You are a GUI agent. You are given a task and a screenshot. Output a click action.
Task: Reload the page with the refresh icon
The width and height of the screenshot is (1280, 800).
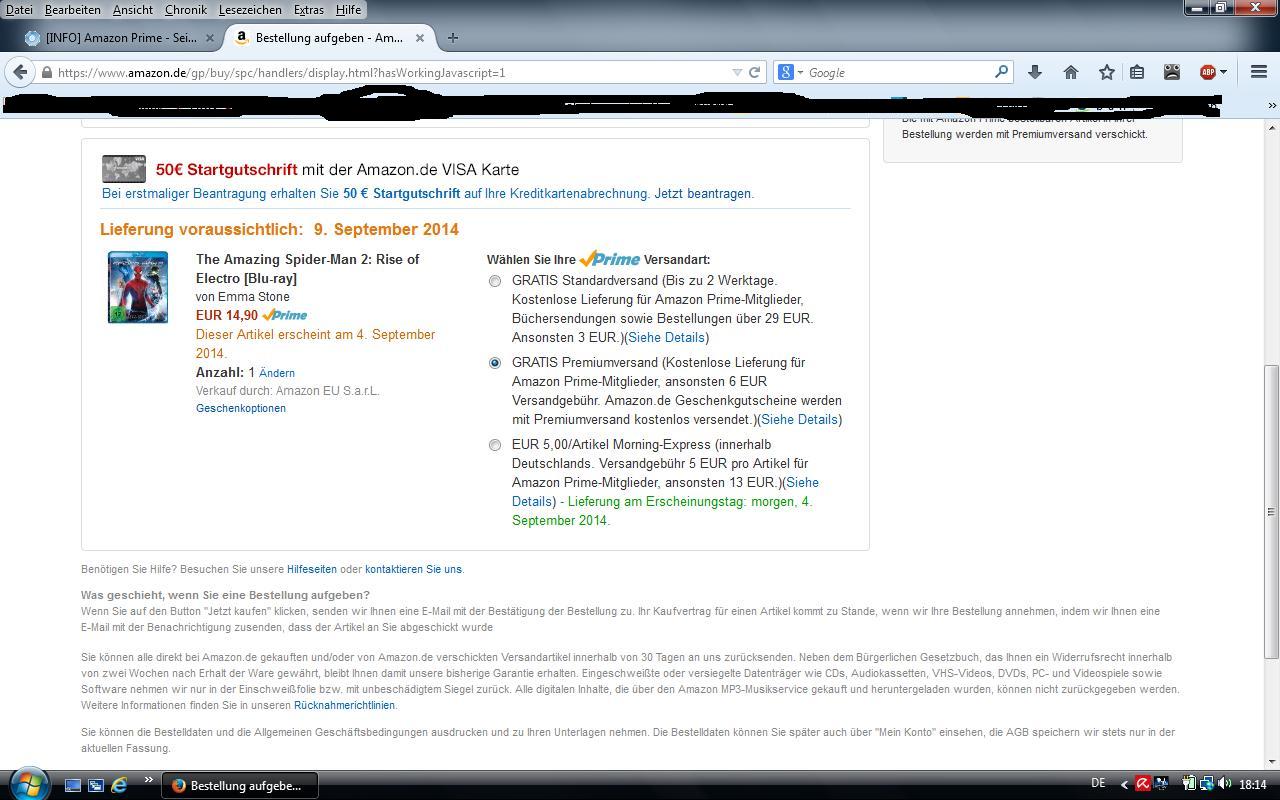(x=755, y=72)
